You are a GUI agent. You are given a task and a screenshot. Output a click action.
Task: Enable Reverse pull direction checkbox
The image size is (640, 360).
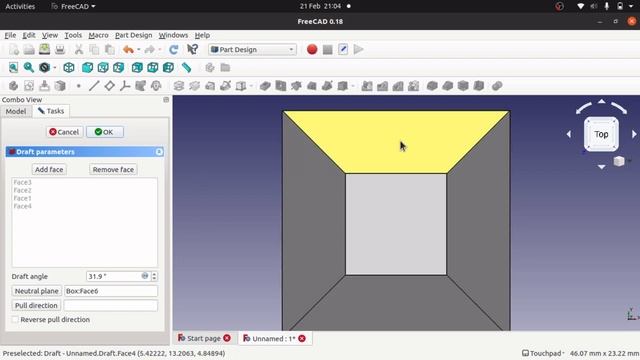pyautogui.click(x=15, y=320)
